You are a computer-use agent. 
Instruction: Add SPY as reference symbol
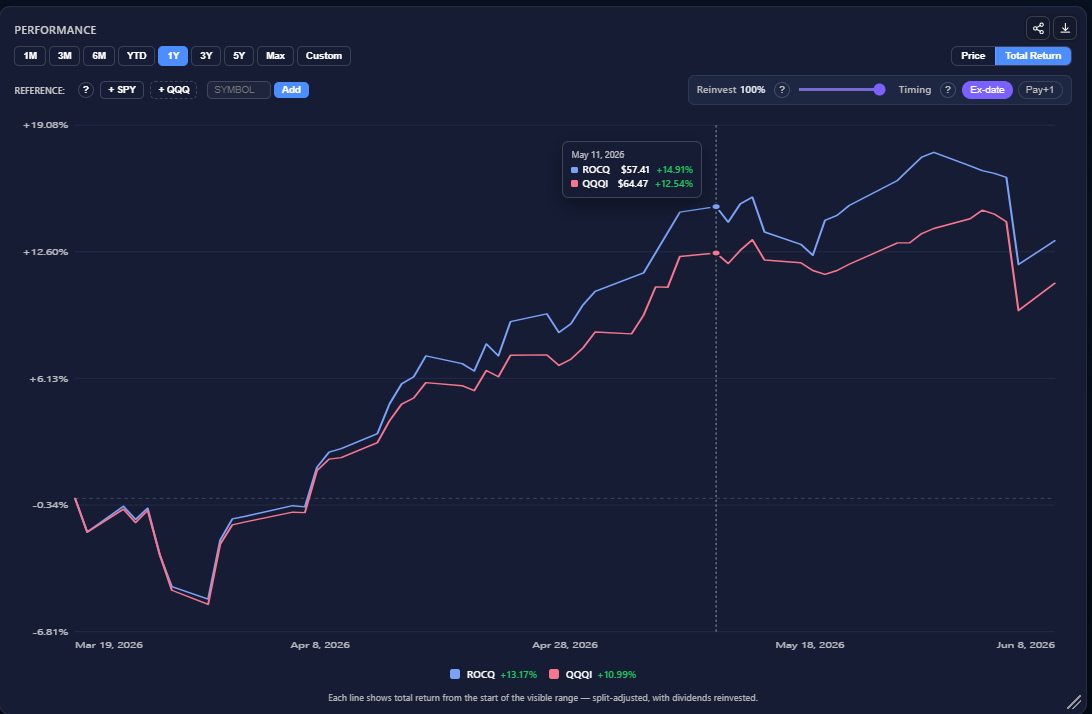[122, 90]
